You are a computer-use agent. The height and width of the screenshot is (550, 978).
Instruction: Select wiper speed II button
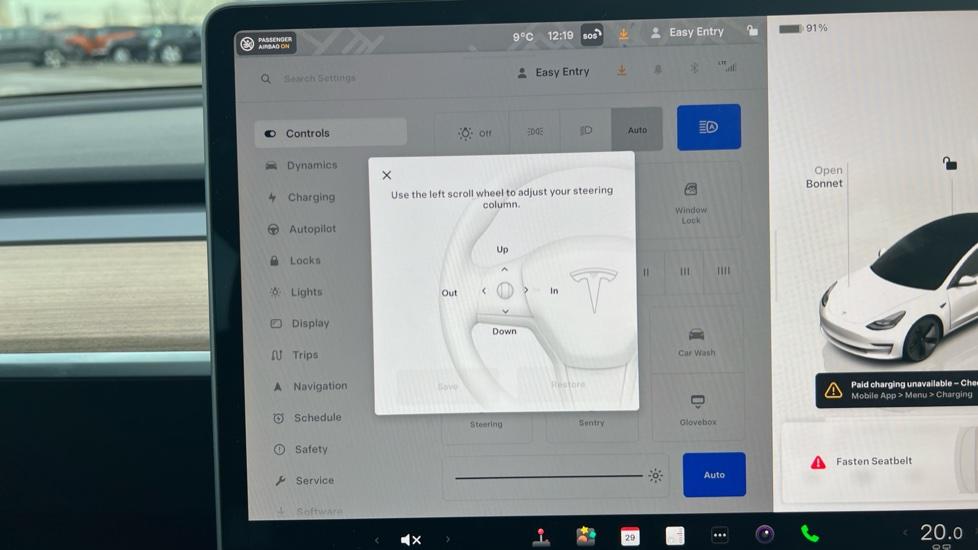646,272
